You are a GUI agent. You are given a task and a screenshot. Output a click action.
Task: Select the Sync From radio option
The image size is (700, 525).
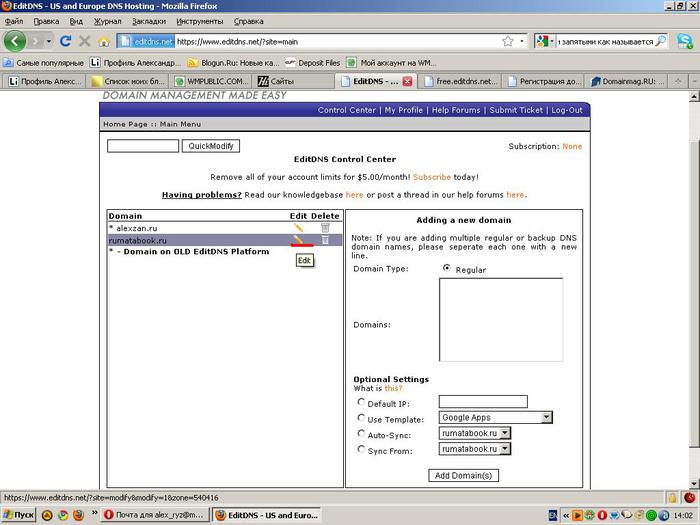(361, 449)
